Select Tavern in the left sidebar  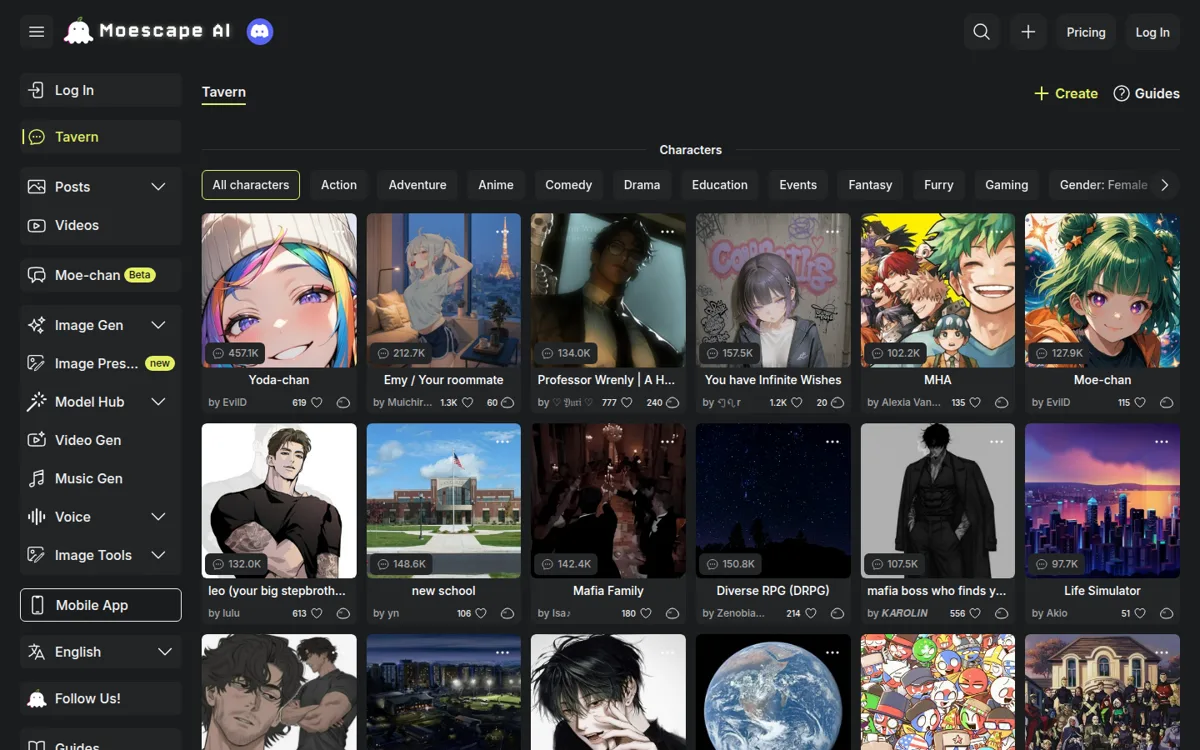point(100,137)
